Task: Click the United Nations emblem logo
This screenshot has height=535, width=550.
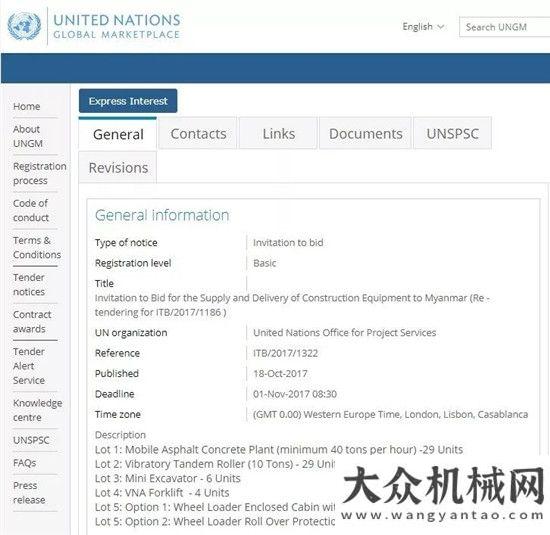Action: tap(24, 26)
